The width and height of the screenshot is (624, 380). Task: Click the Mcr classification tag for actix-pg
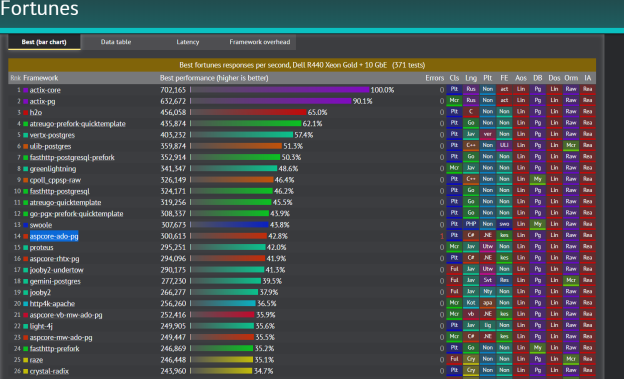pos(454,100)
